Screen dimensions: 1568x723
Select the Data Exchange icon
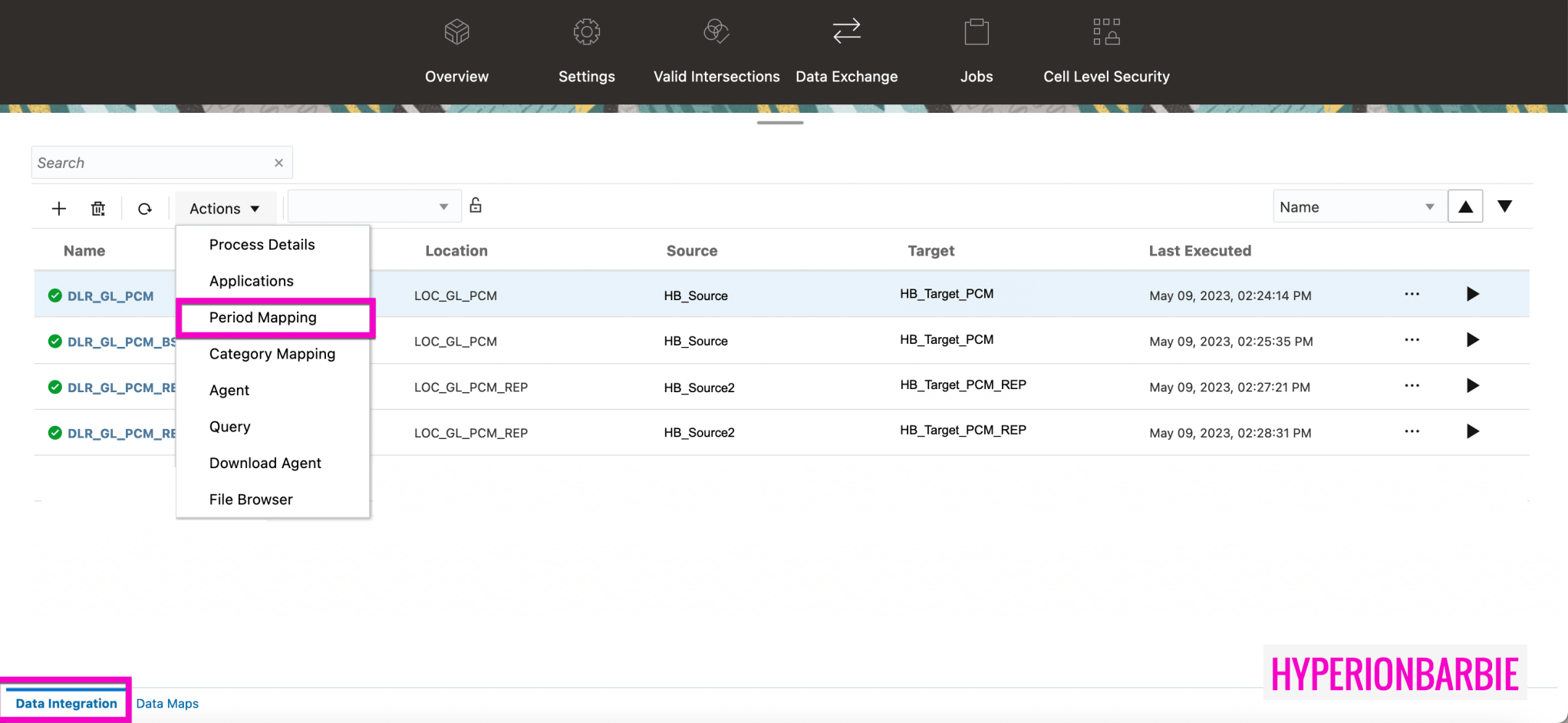(846, 31)
